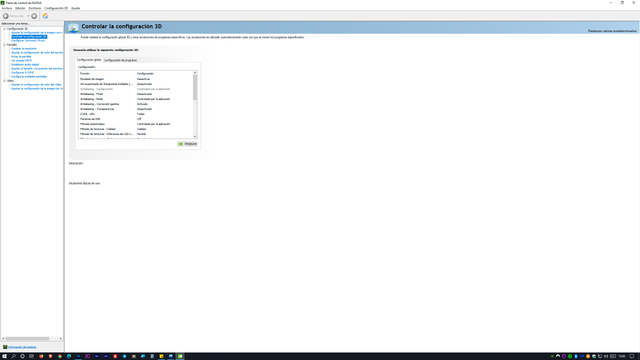Select Antialiasing - Corrección gamma row
Image resolution: width=640 pixels, height=360 pixels.
[136, 104]
